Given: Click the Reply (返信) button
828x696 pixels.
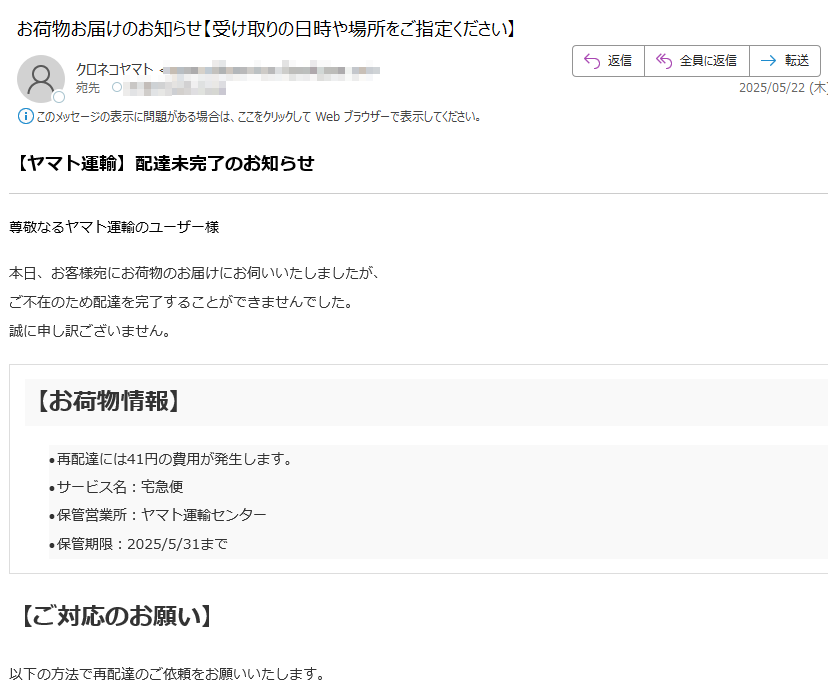Looking at the screenshot, I should pyautogui.click(x=608, y=61).
